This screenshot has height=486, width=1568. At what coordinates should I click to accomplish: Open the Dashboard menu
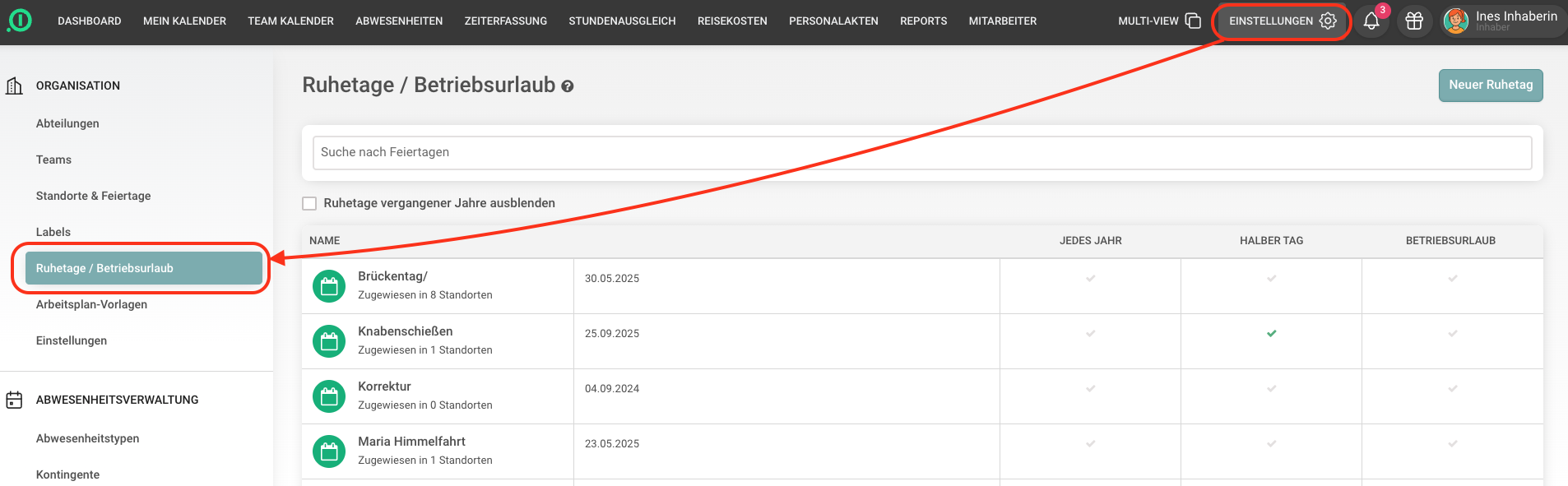point(90,21)
